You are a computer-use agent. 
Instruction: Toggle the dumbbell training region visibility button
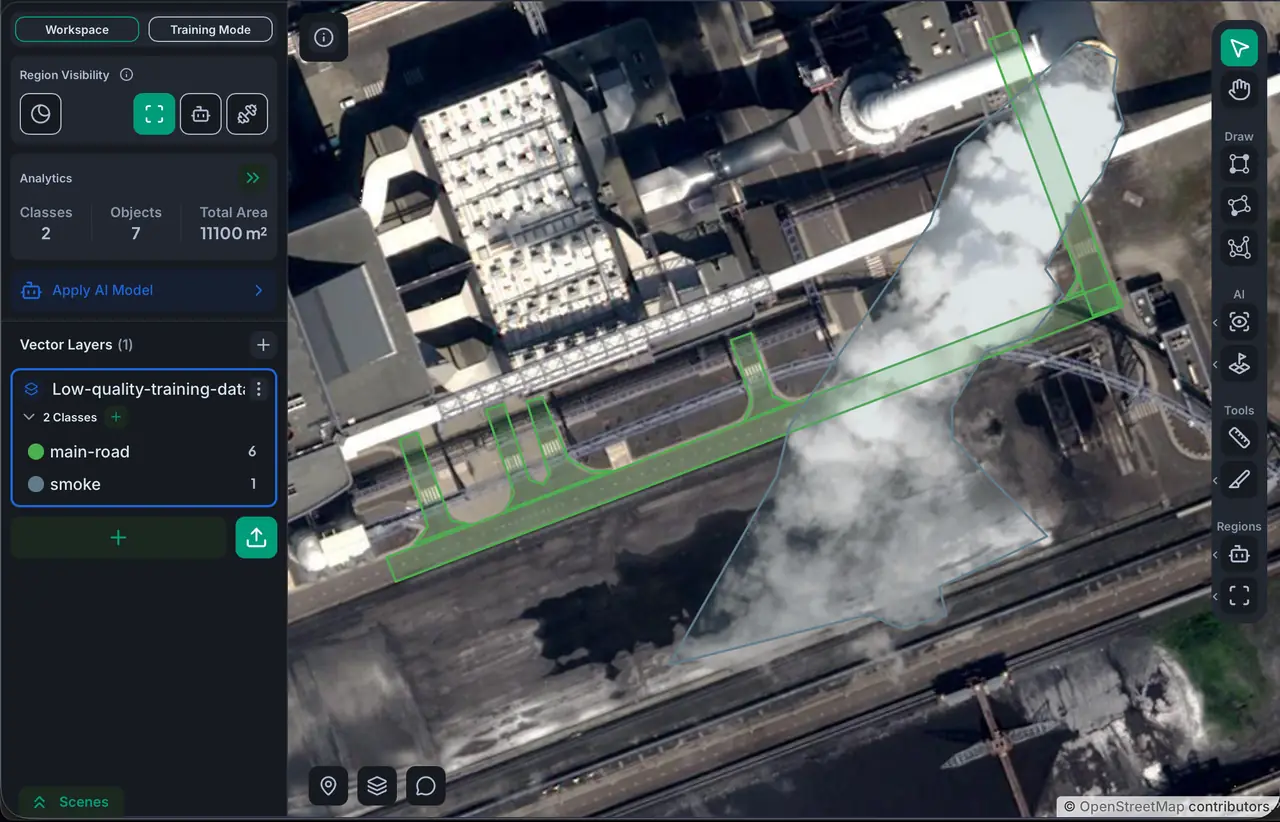pos(247,114)
